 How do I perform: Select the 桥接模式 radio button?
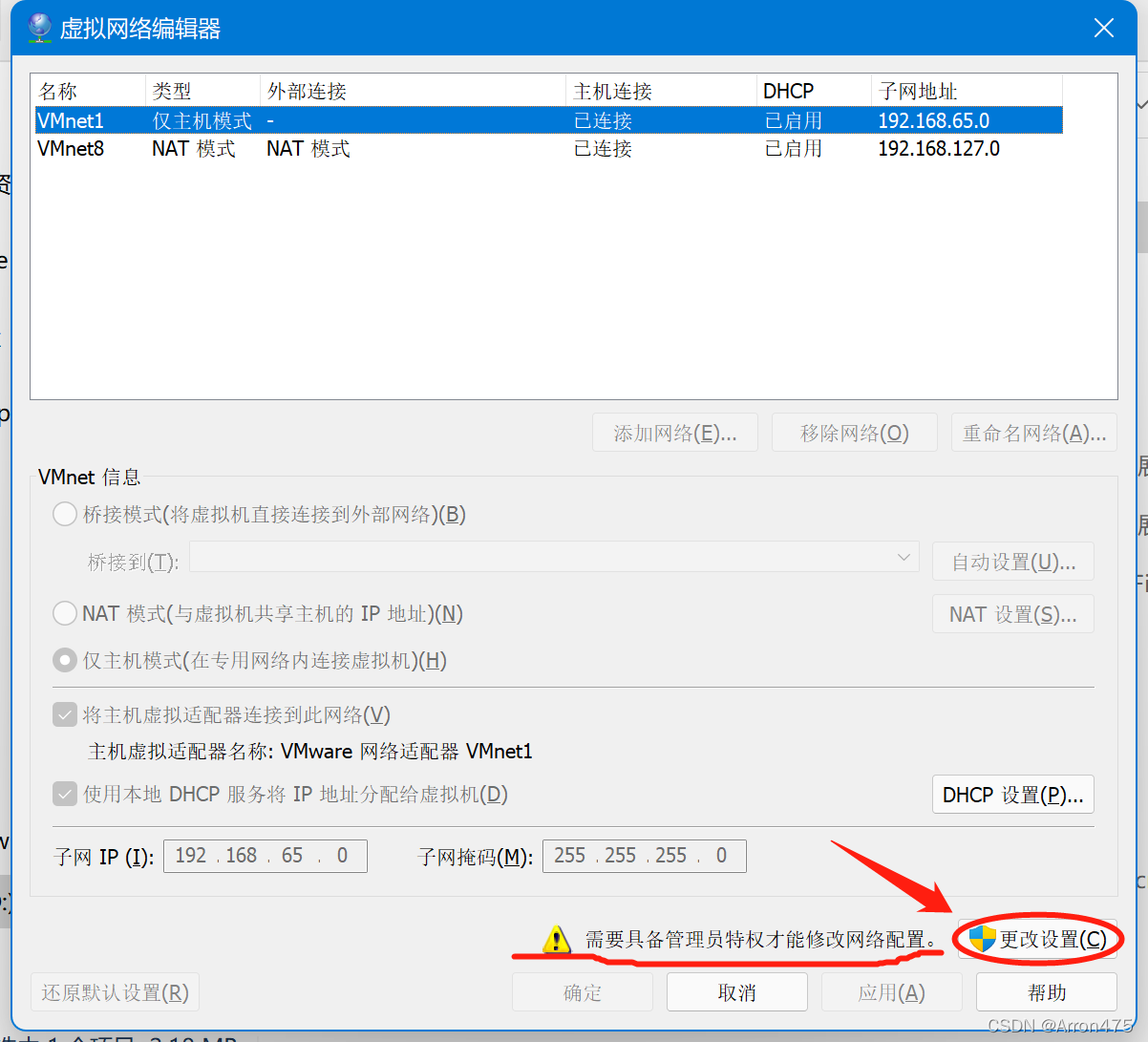[x=65, y=515]
